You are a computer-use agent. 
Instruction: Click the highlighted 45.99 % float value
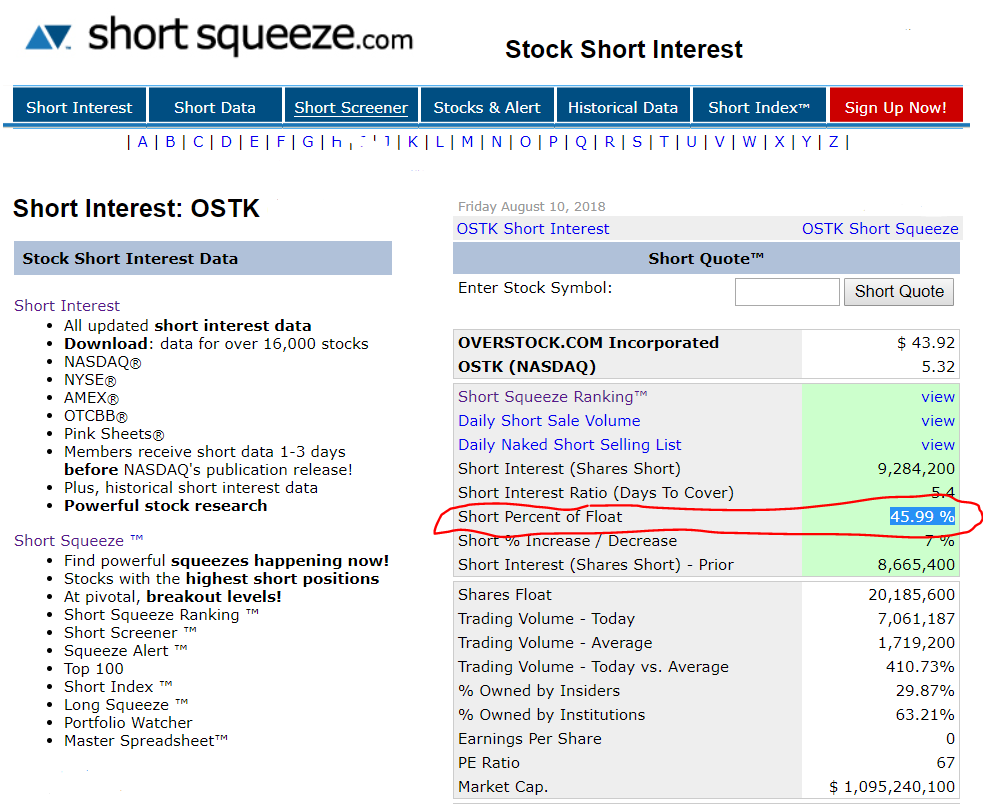tap(922, 517)
